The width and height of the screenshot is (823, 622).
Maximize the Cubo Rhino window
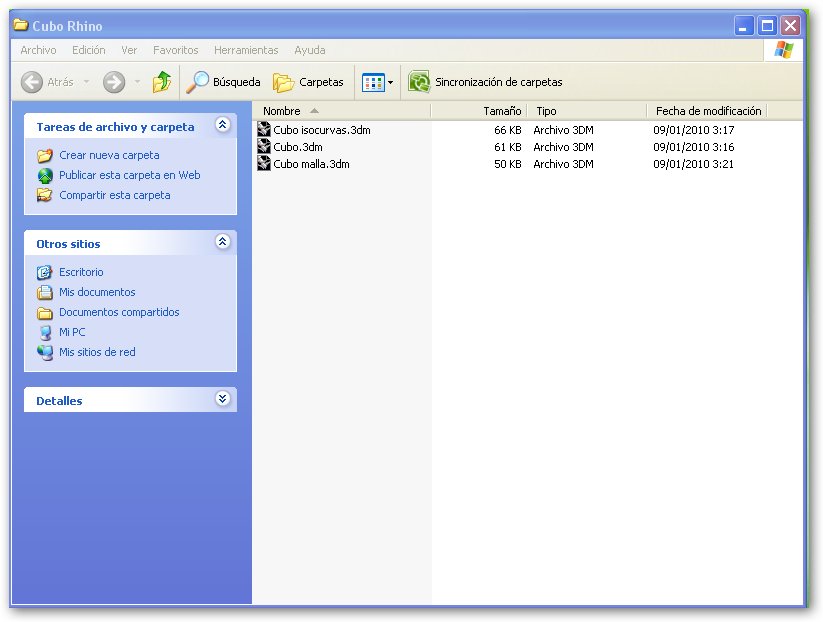(767, 26)
